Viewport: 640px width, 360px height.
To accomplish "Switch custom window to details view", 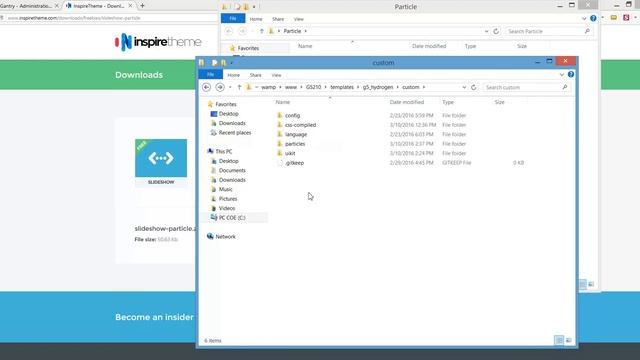I will coord(559,340).
